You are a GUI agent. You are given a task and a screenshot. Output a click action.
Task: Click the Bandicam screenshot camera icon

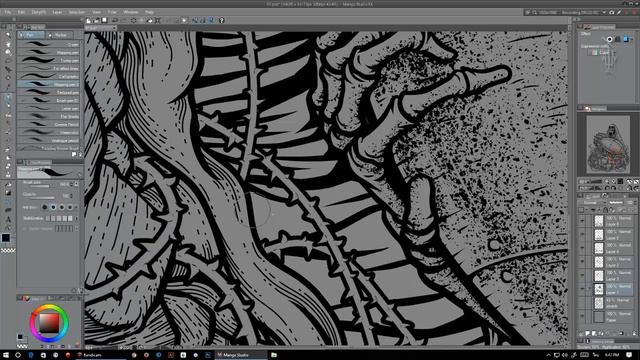[611, 12]
